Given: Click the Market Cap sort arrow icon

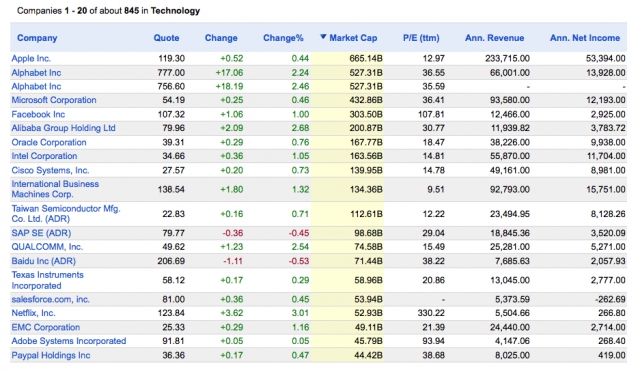Looking at the screenshot, I should point(323,37).
